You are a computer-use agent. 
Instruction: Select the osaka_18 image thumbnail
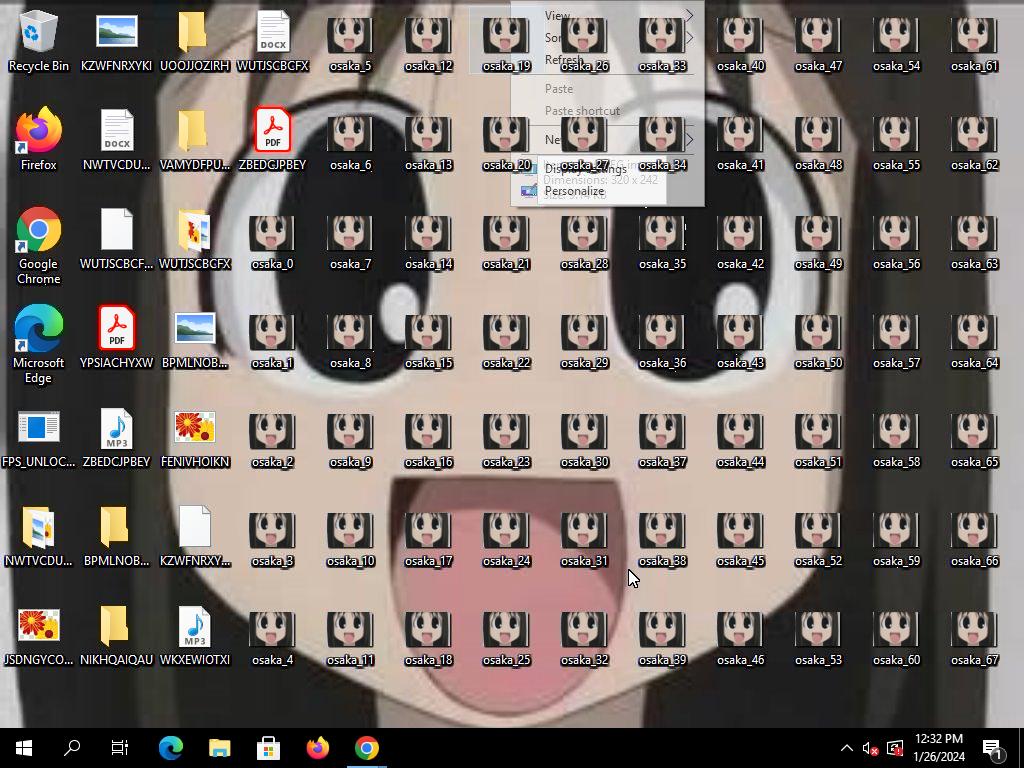tap(428, 639)
